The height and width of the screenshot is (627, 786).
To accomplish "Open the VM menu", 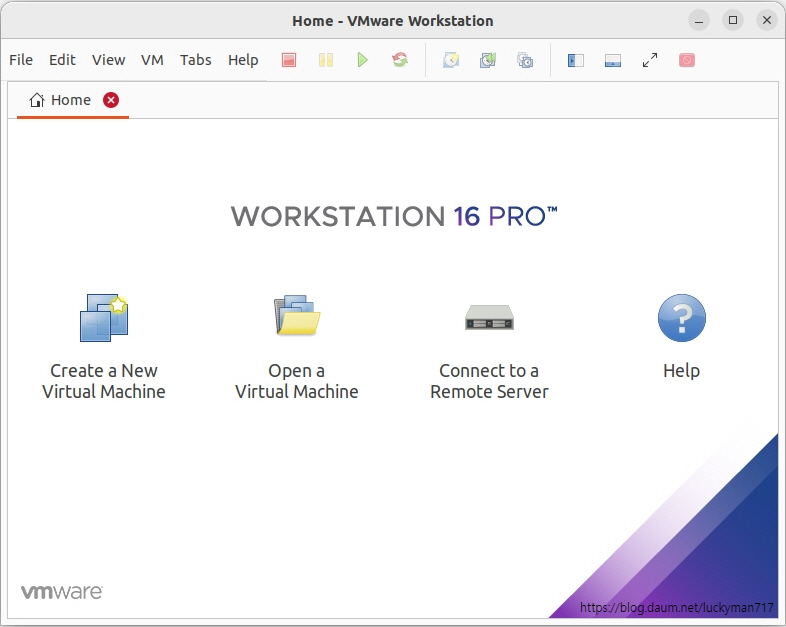I will click(152, 60).
